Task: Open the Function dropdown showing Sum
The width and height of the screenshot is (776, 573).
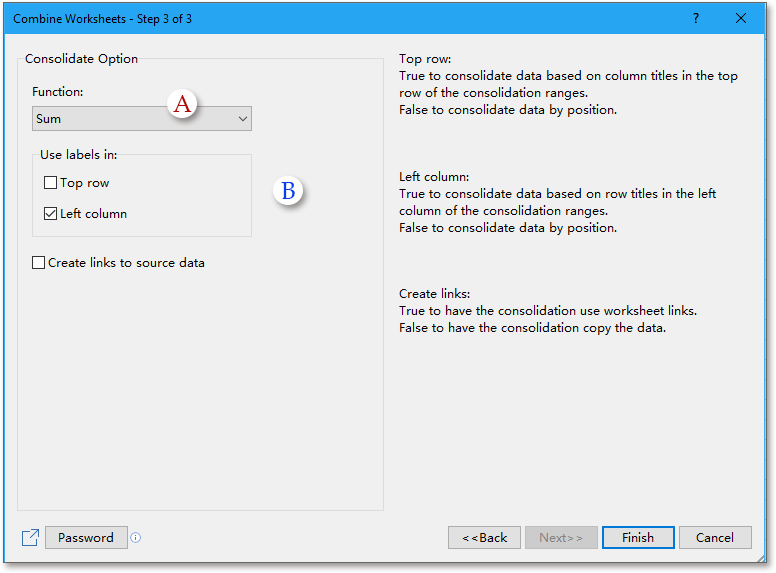Action: click(x=141, y=119)
